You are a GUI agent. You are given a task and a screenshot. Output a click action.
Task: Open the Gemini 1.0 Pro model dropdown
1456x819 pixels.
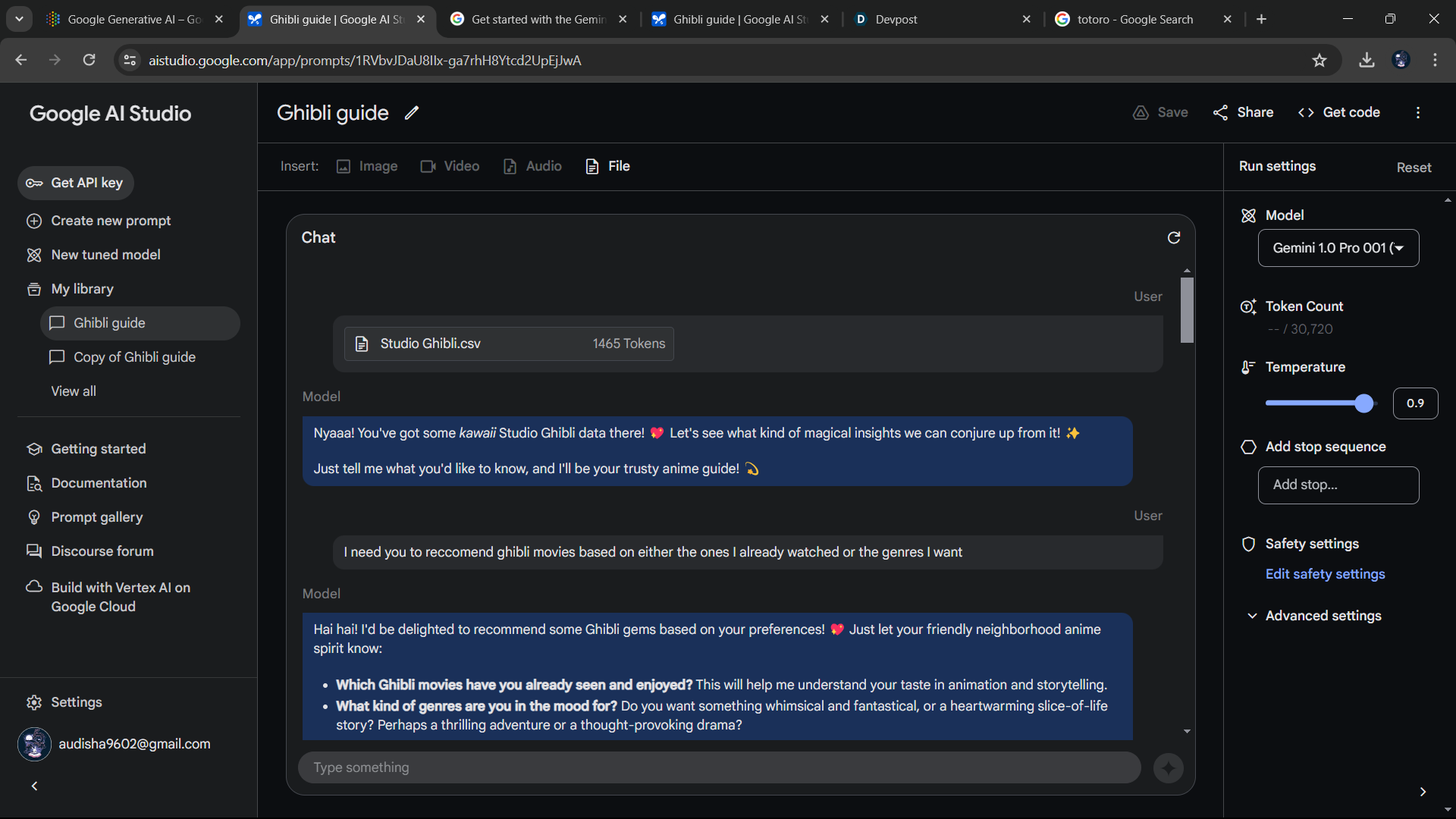pyautogui.click(x=1338, y=248)
